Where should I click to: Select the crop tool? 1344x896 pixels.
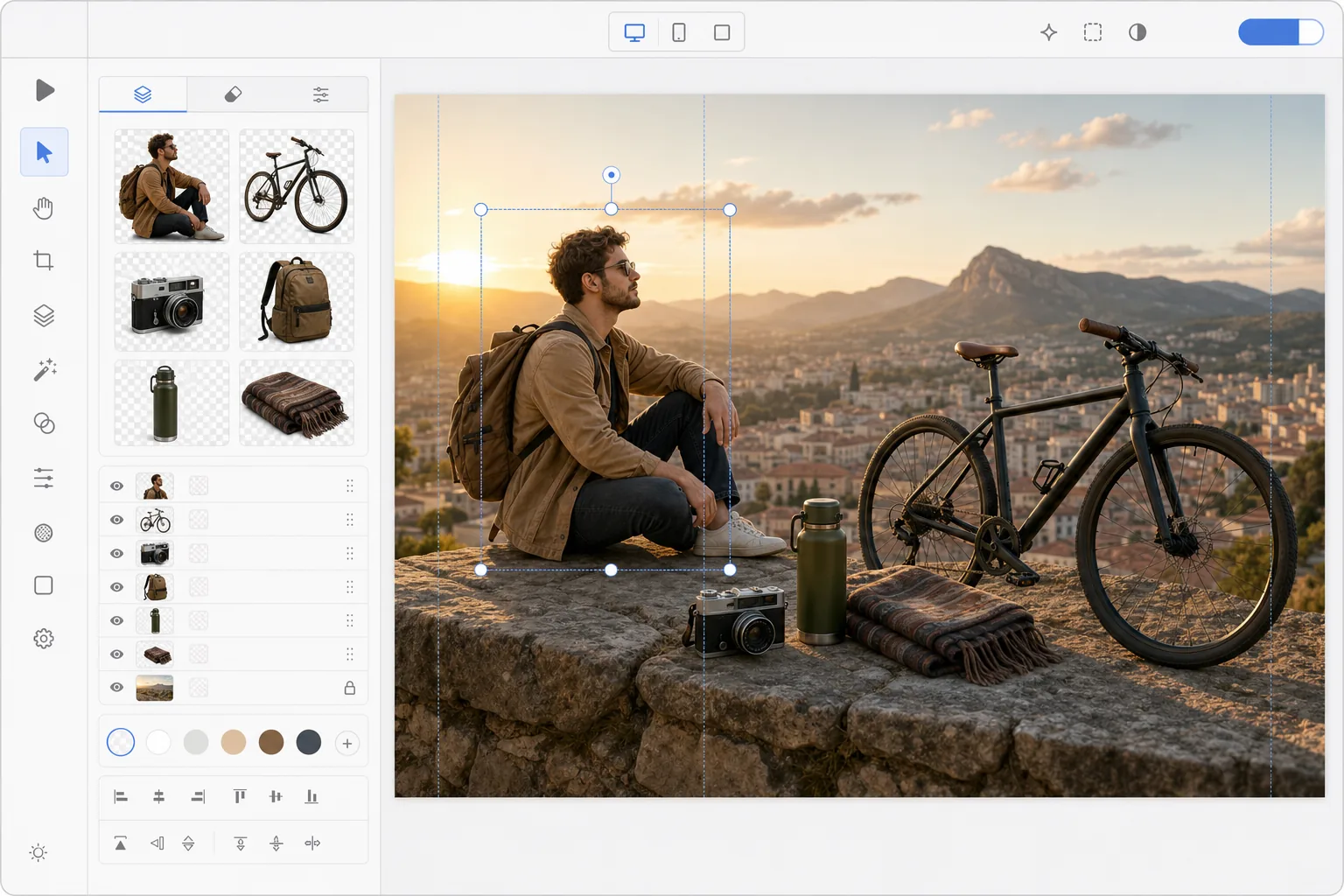tap(44, 261)
